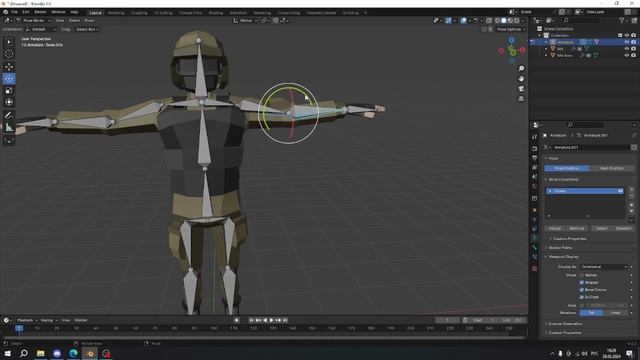Open the Tool properties tab icon
Viewport: 640px width, 360px height.
pyautogui.click(x=535, y=137)
